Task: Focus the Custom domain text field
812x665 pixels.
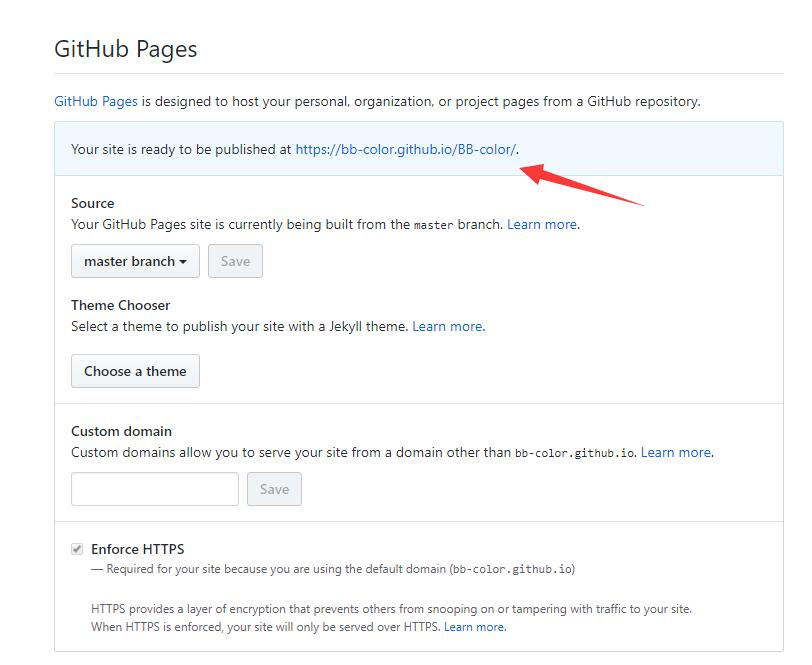Action: pos(155,489)
